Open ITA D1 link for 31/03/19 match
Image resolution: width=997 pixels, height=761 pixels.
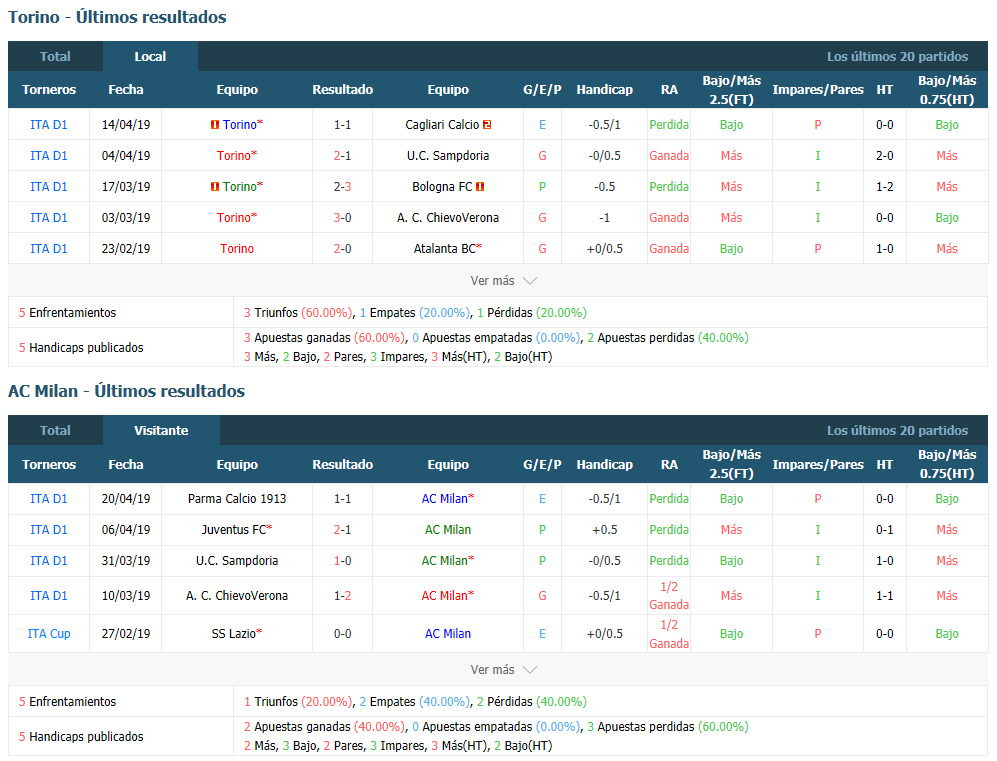point(48,561)
